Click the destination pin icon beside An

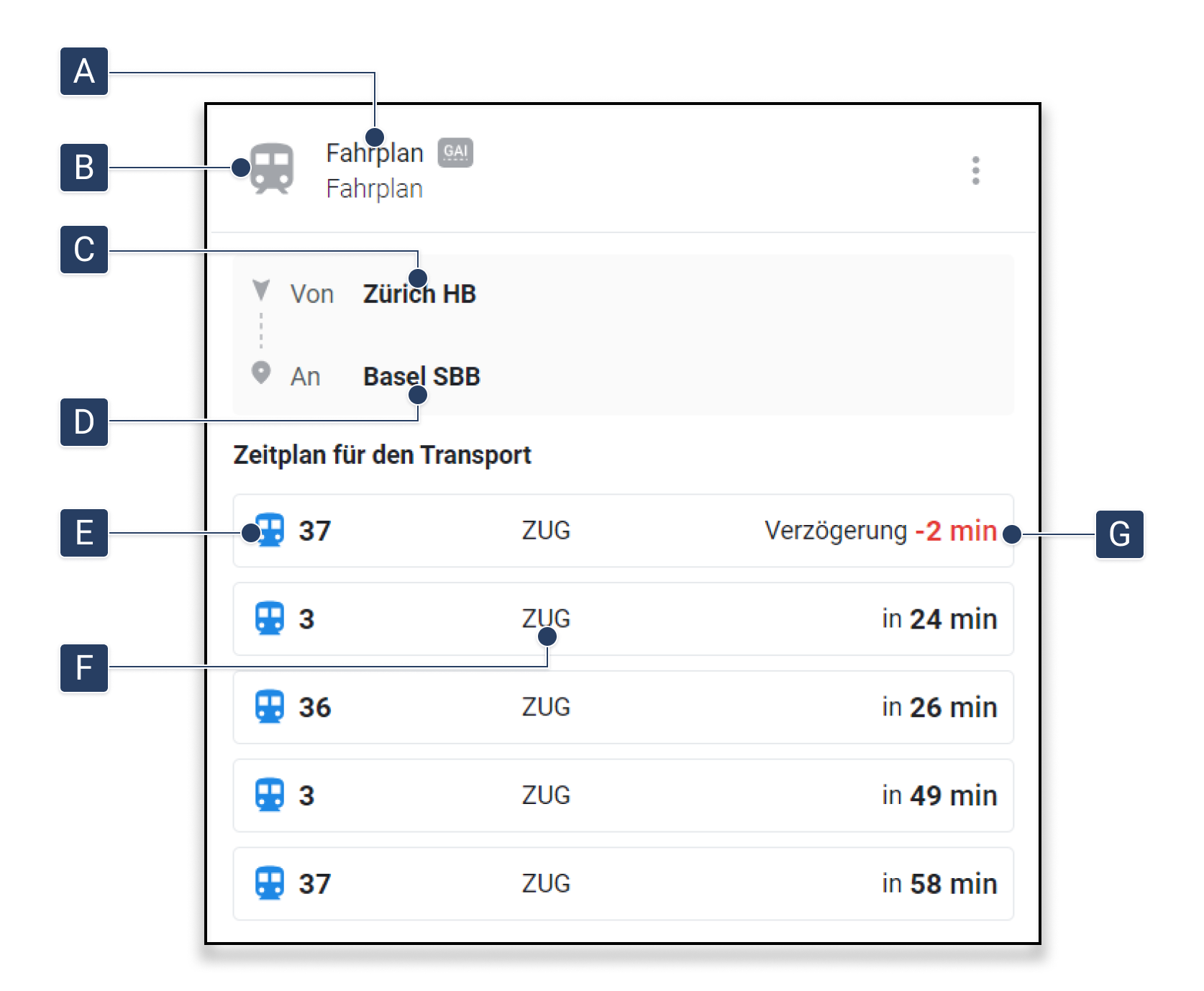[261, 373]
